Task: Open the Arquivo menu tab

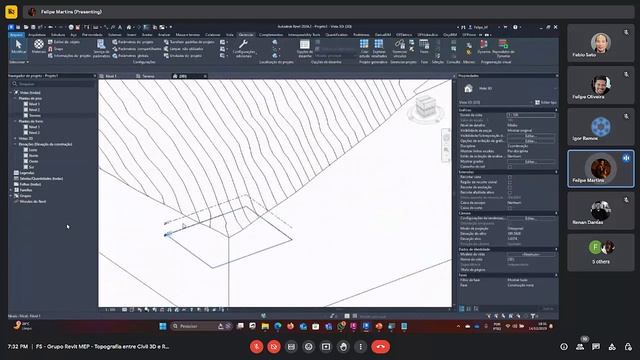Action: tap(16, 35)
